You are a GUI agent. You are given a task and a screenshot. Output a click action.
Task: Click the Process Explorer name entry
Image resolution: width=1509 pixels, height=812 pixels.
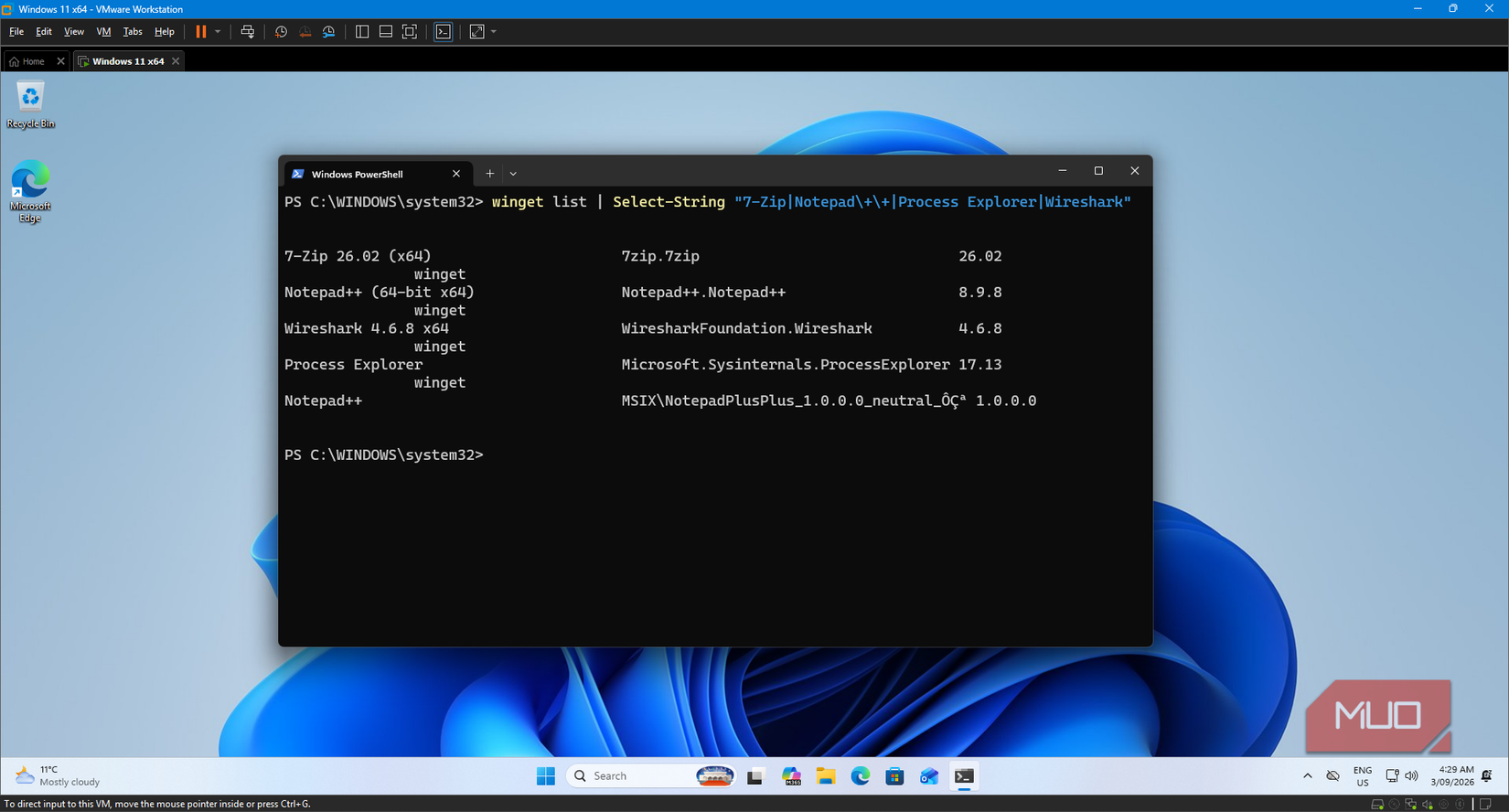coord(354,365)
